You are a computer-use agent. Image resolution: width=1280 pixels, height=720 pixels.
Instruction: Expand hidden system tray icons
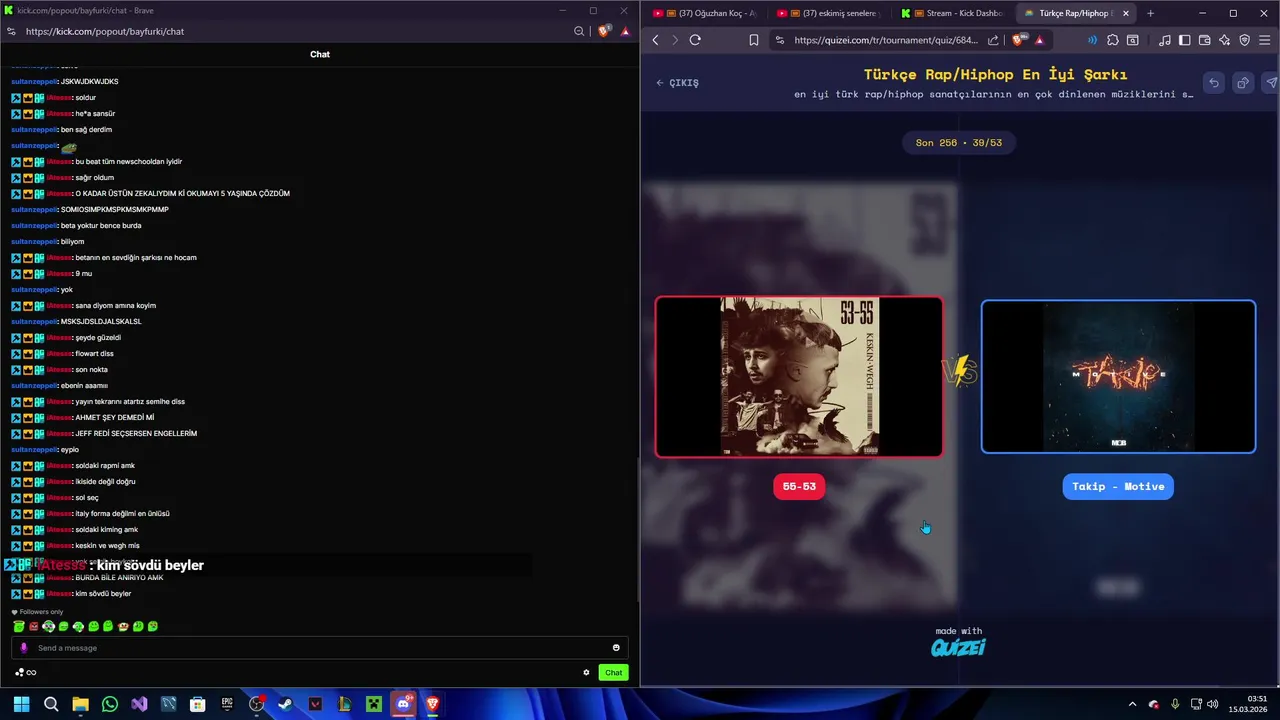point(1132,704)
